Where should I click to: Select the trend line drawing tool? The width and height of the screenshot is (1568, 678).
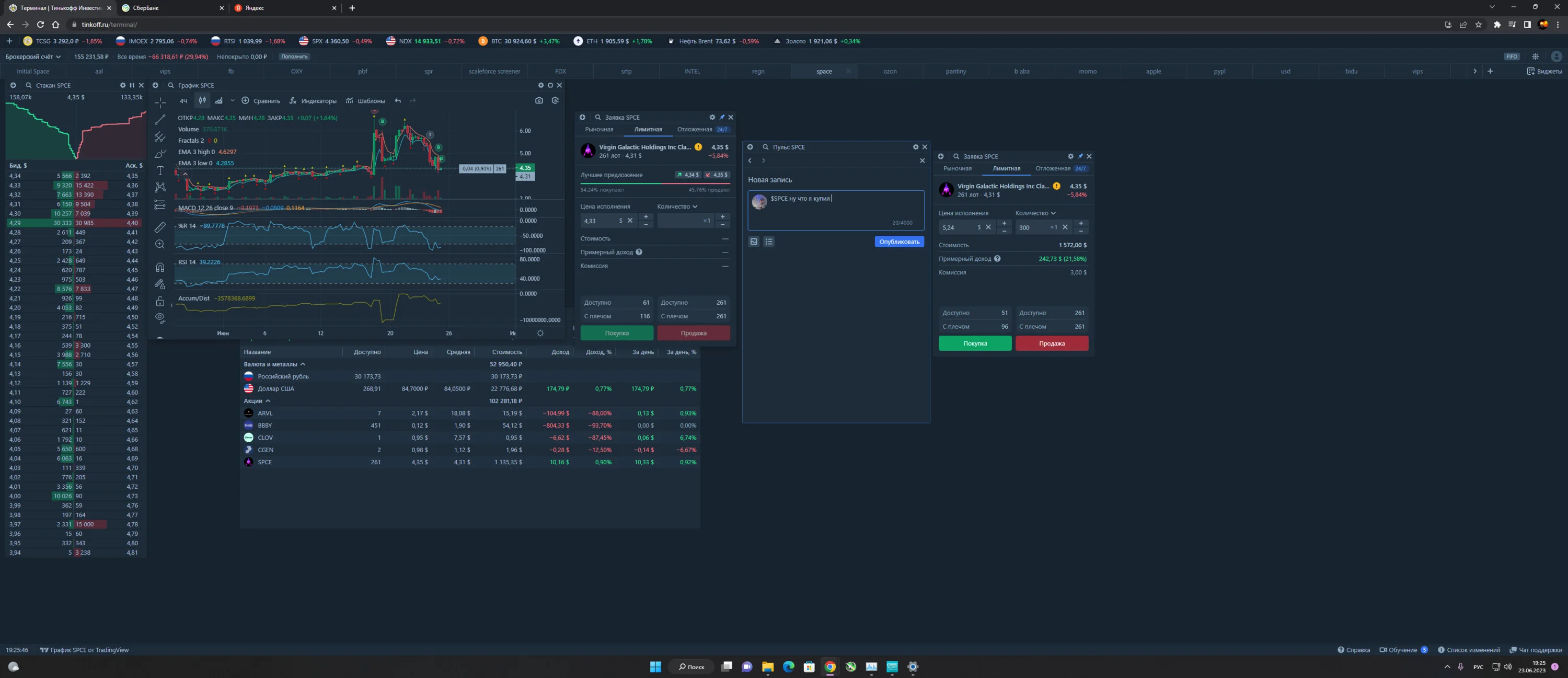point(160,119)
